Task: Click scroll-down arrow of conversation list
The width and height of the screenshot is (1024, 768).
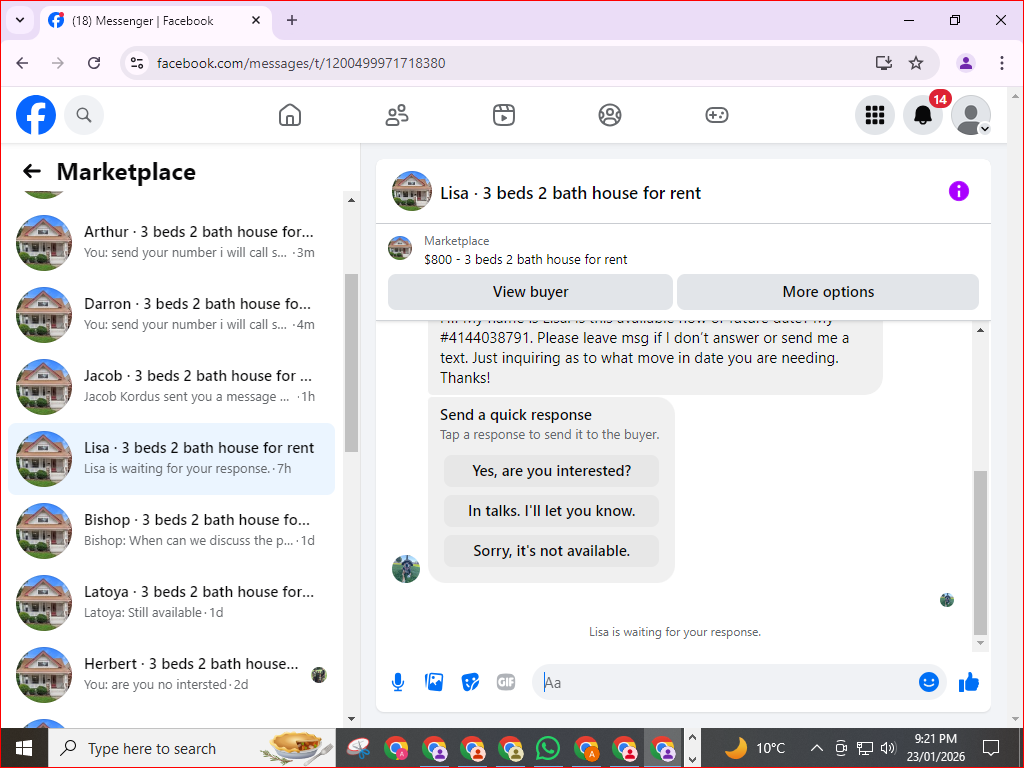Action: [x=351, y=719]
